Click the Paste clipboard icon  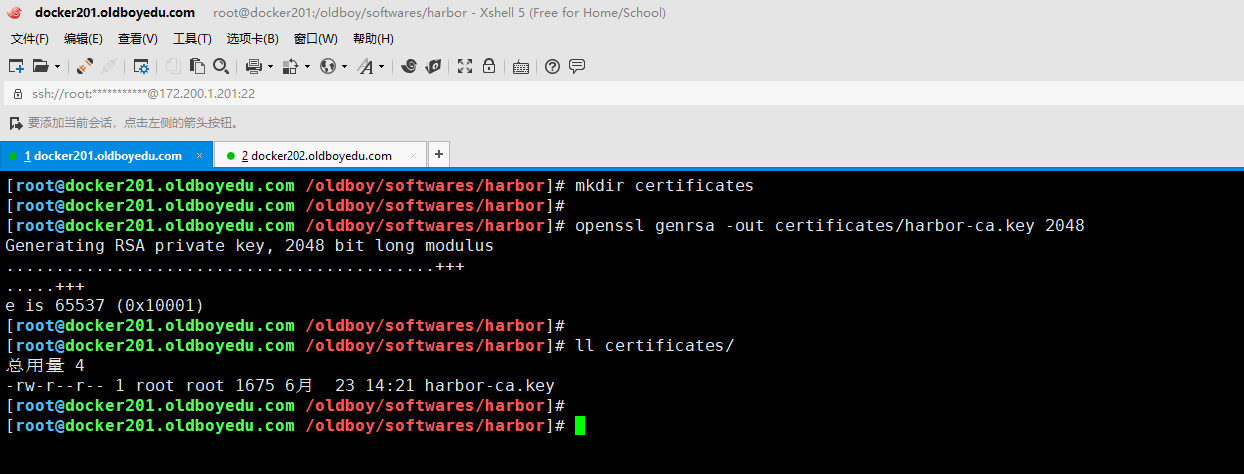click(197, 66)
